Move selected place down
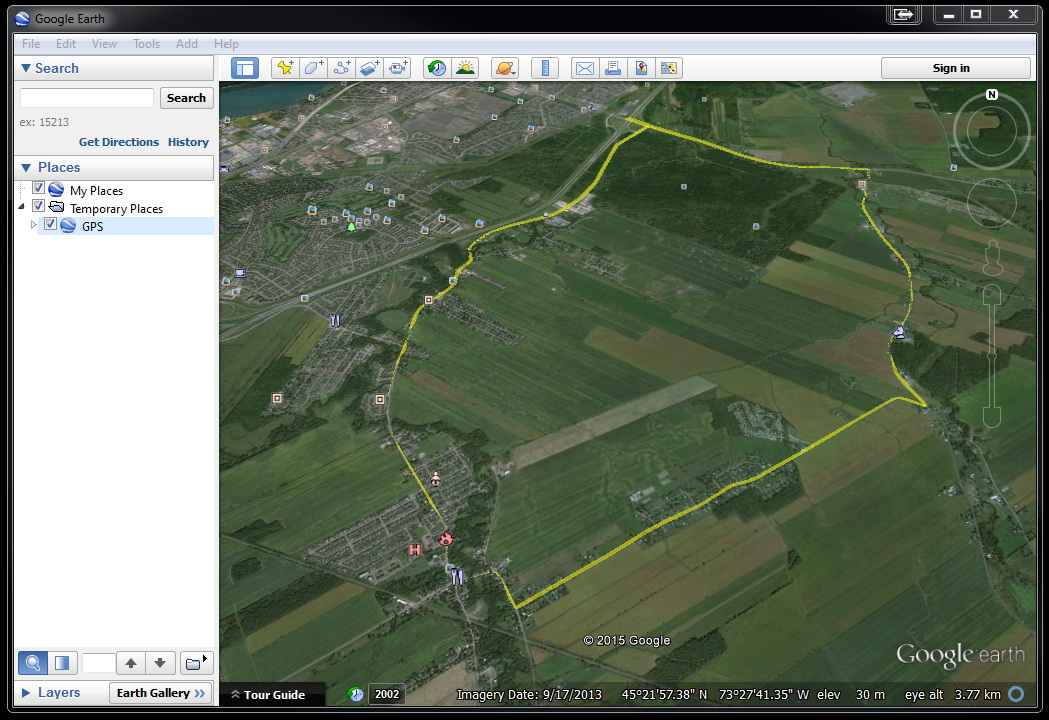1049x720 pixels. pyautogui.click(x=160, y=663)
